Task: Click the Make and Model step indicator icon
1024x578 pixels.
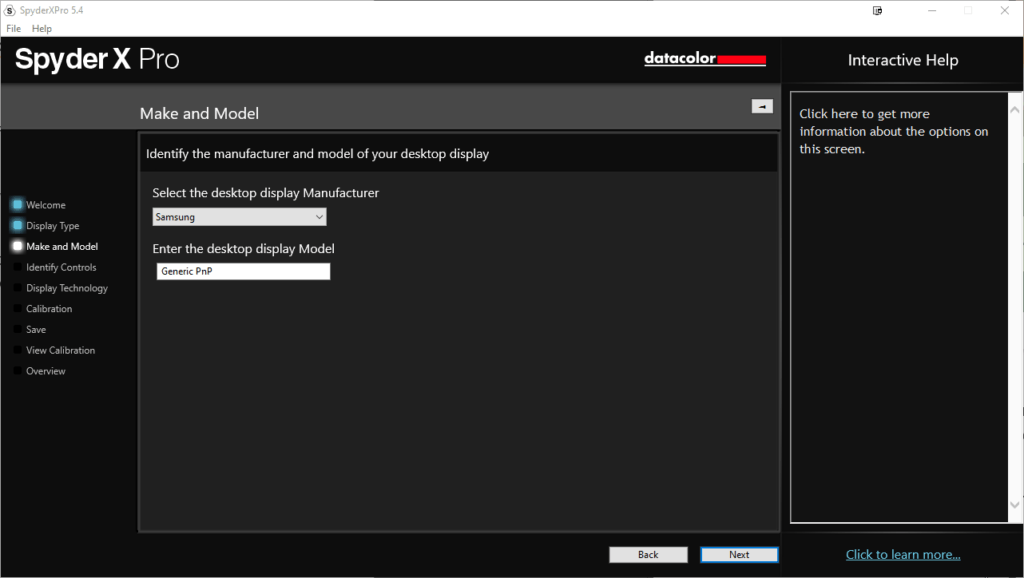Action: pyautogui.click(x=17, y=246)
